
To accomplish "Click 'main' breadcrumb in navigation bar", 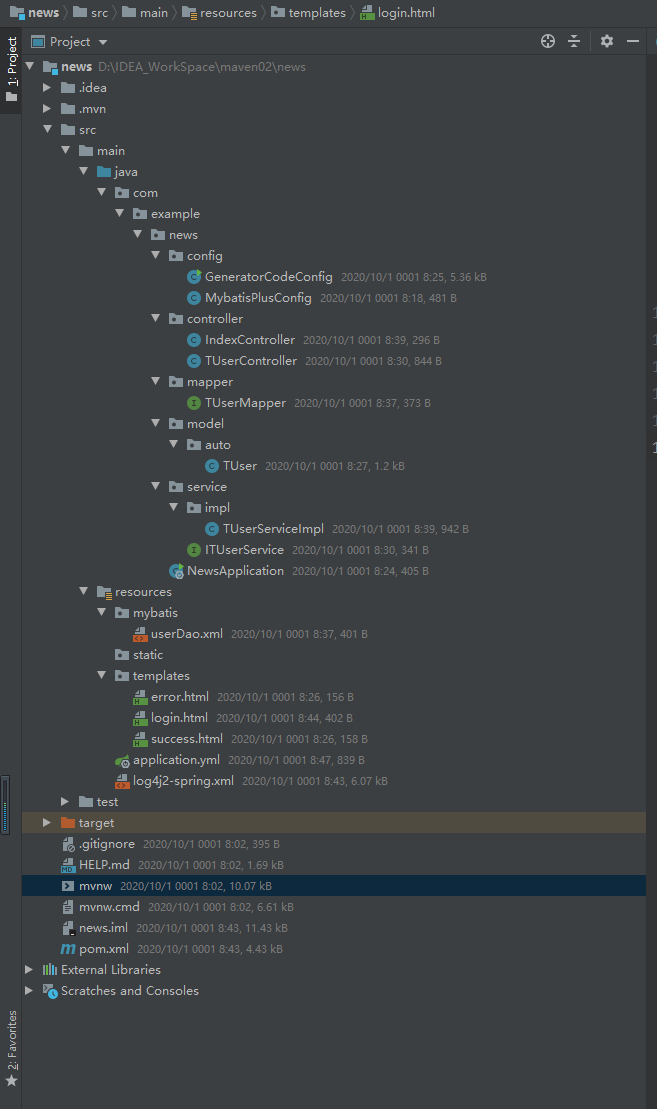I will click(x=145, y=13).
